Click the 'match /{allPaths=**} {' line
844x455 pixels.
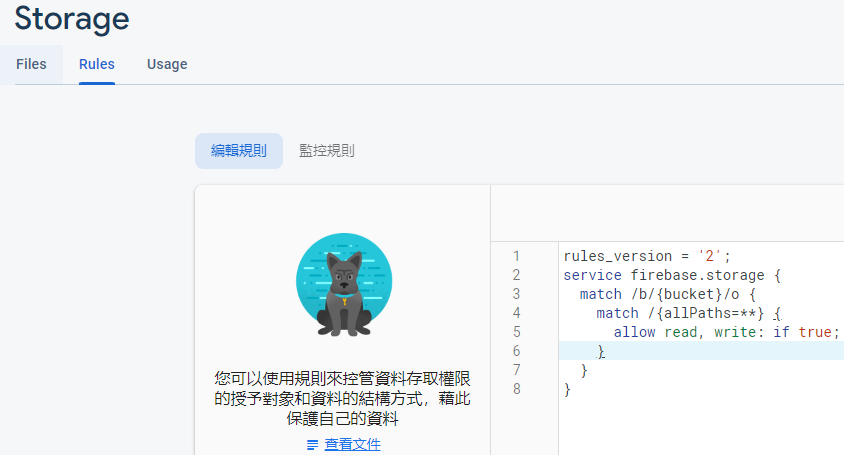click(688, 313)
